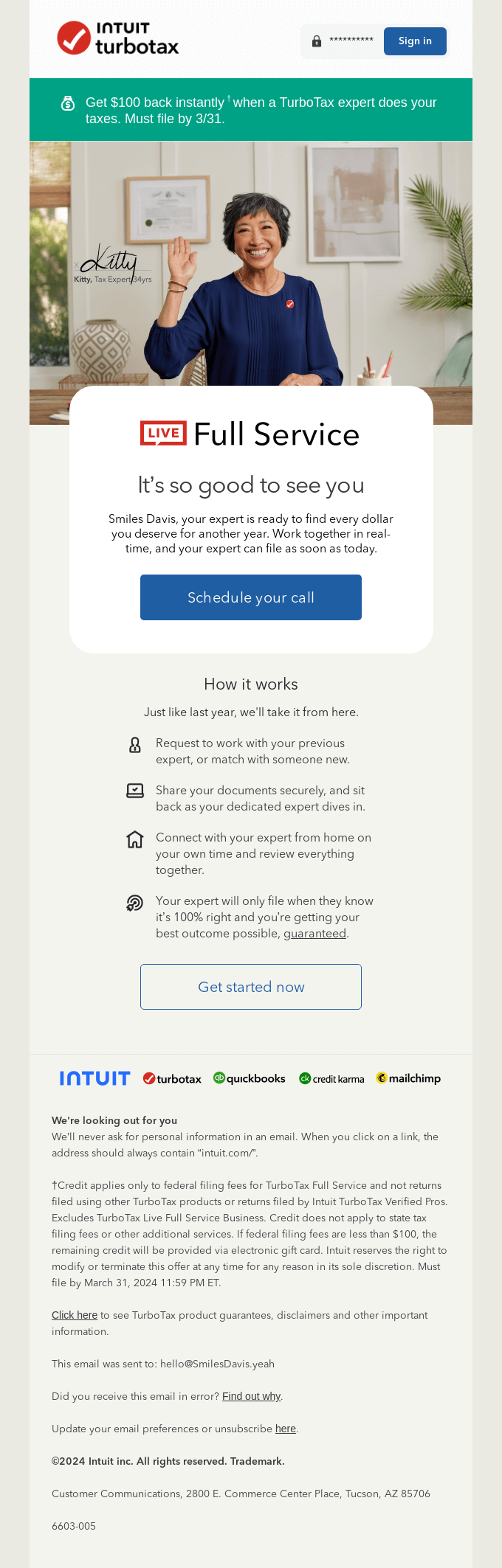
Task: Click the TurboTax checkmark logo in the footer
Action: tap(171, 1078)
